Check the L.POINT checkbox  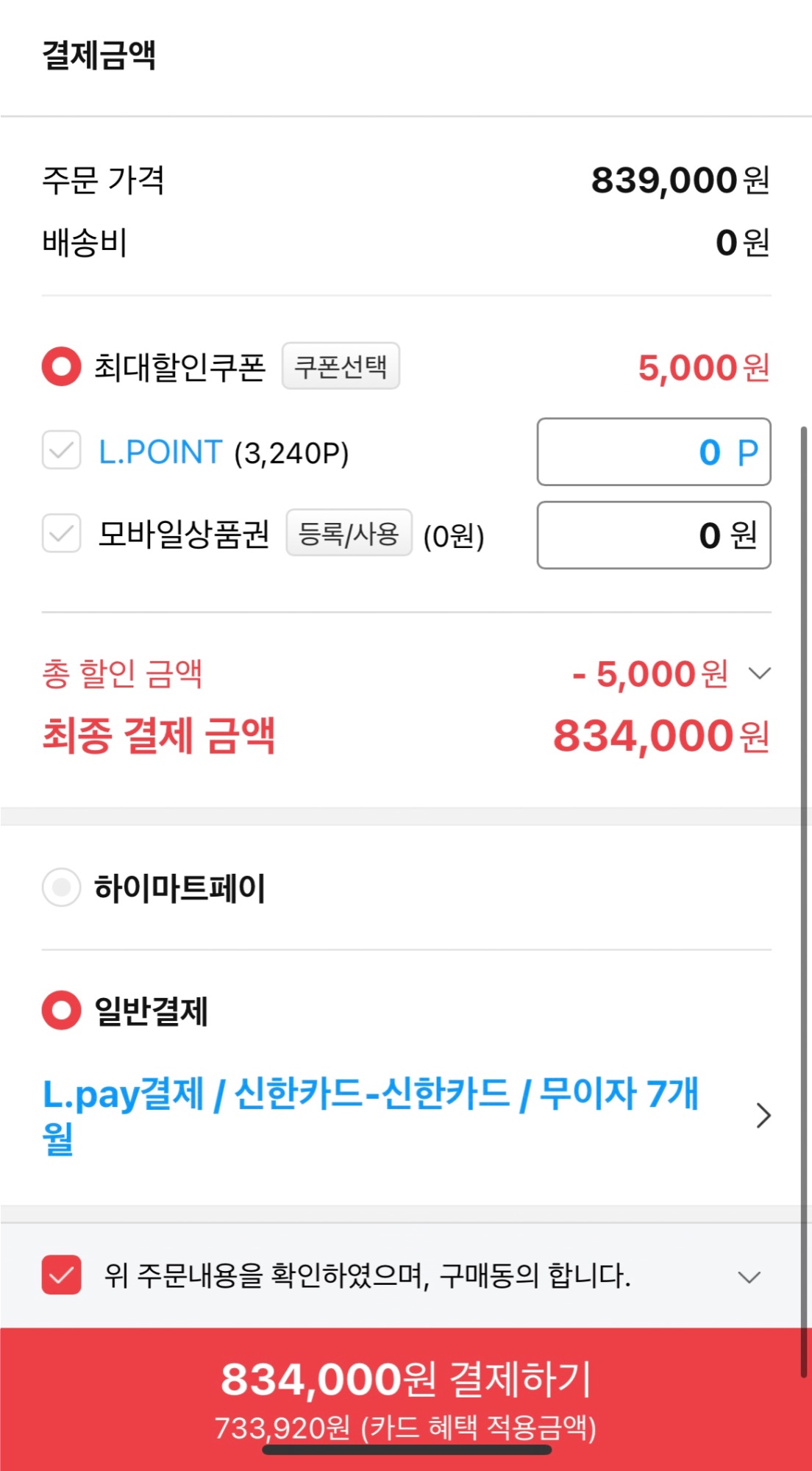[x=61, y=450]
